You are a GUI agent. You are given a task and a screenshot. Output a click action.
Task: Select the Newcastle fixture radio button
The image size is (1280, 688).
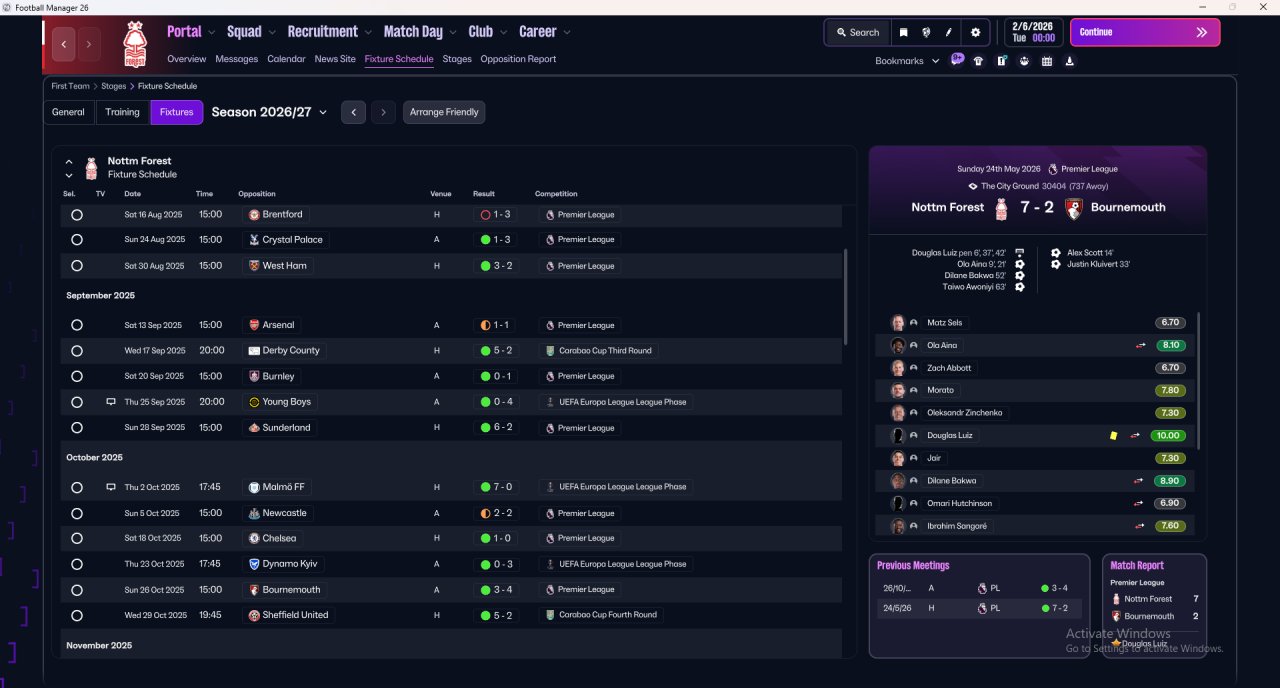(77, 513)
